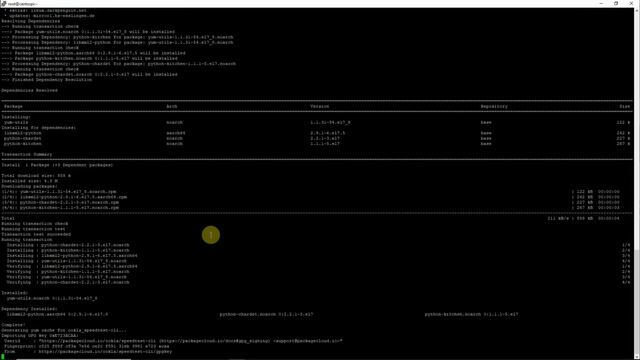Click the 'Generating yum cache' line
Viewport: 640px width, 360px height.
click(64, 330)
